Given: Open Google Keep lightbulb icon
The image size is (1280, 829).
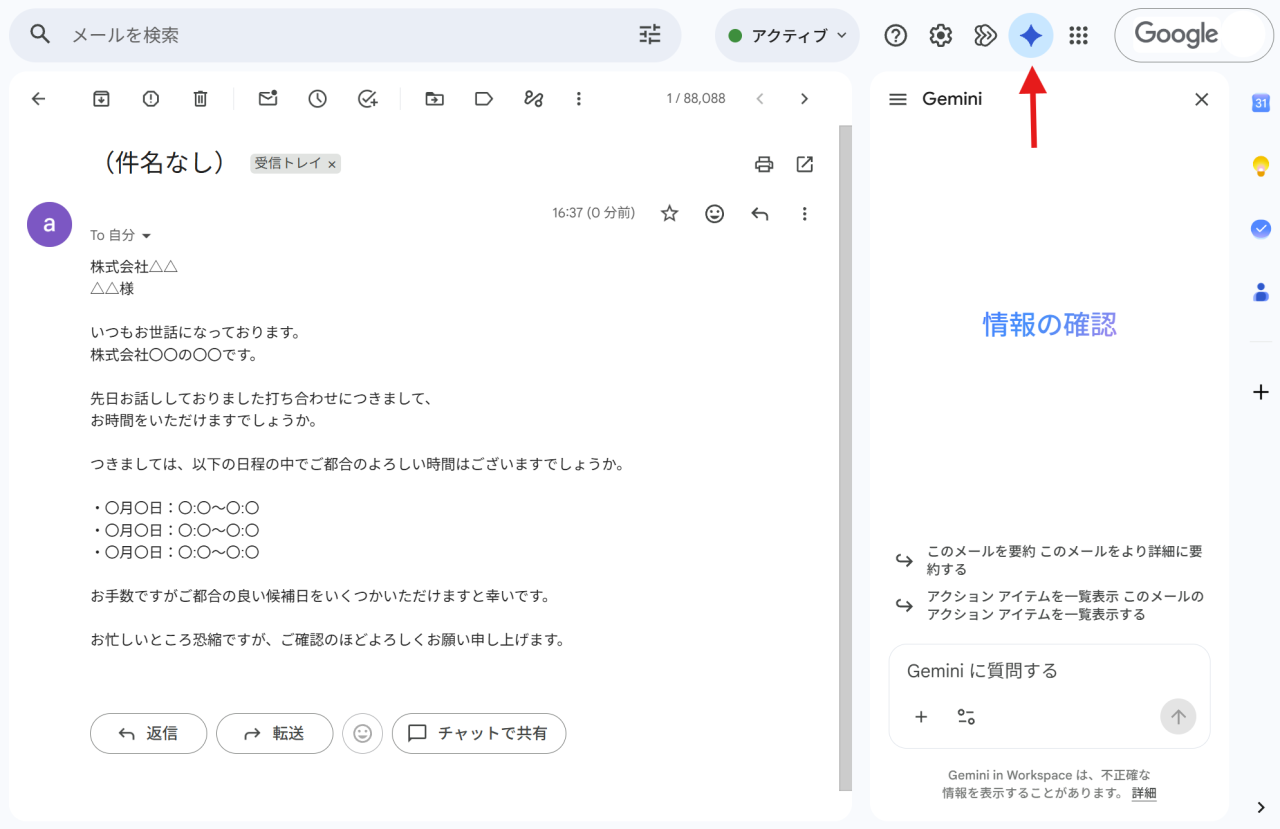Looking at the screenshot, I should 1261,166.
